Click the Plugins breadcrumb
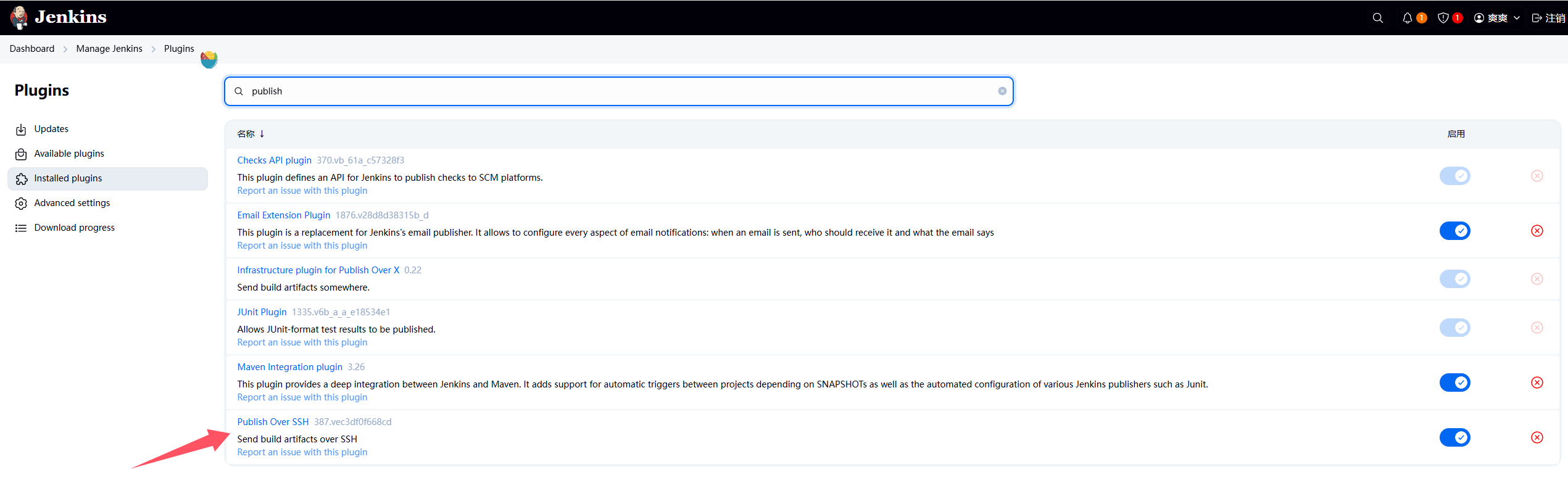Screen dimensions: 1568x488 [179, 49]
